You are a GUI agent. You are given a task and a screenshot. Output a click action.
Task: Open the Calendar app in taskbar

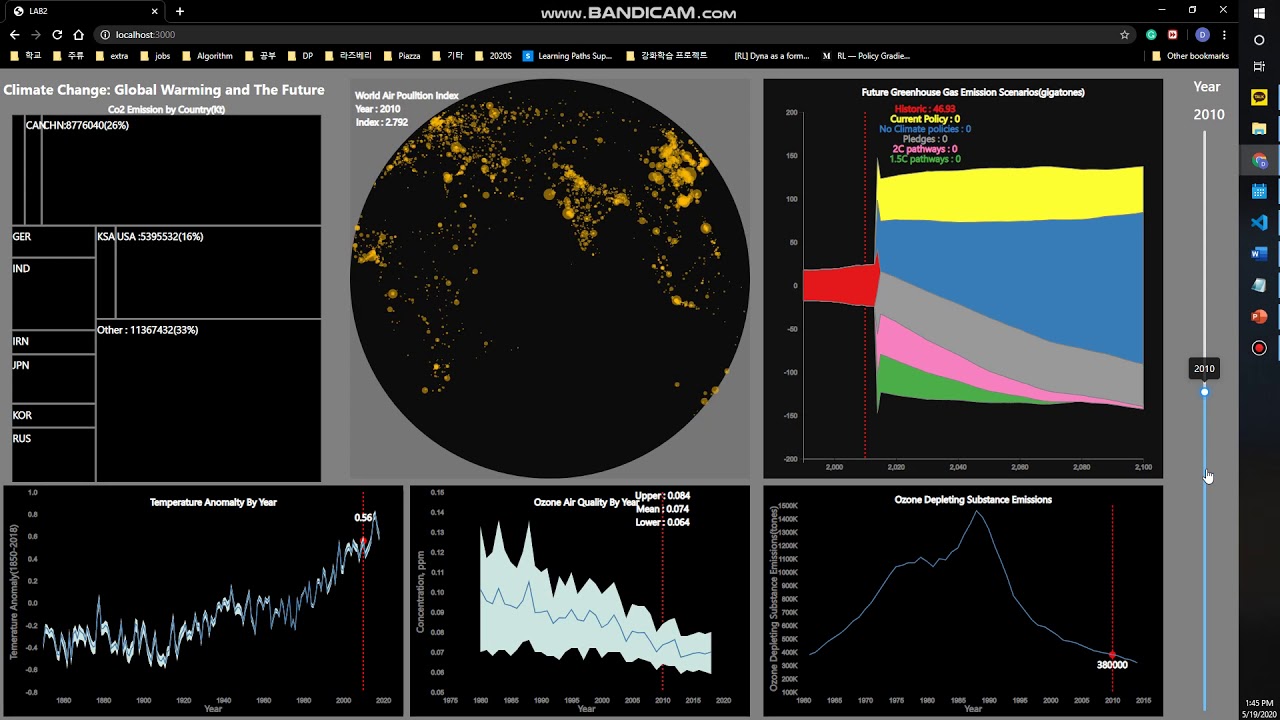tap(1259, 191)
